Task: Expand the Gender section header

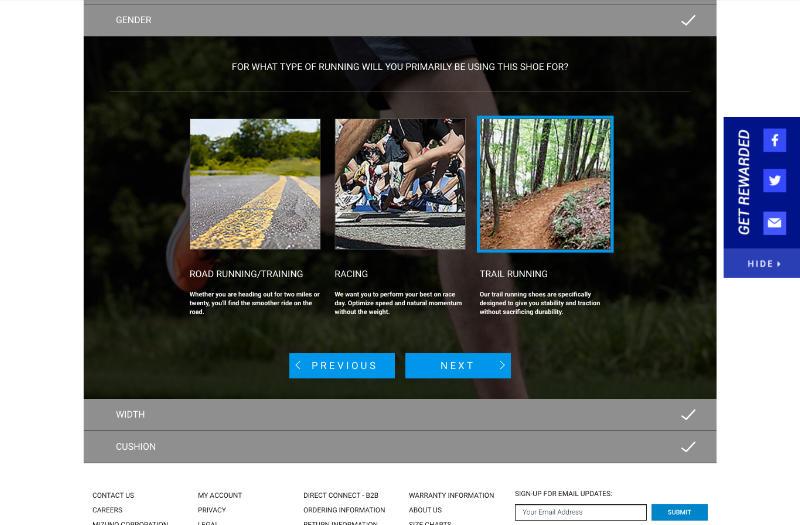Action: pyautogui.click(x=400, y=20)
